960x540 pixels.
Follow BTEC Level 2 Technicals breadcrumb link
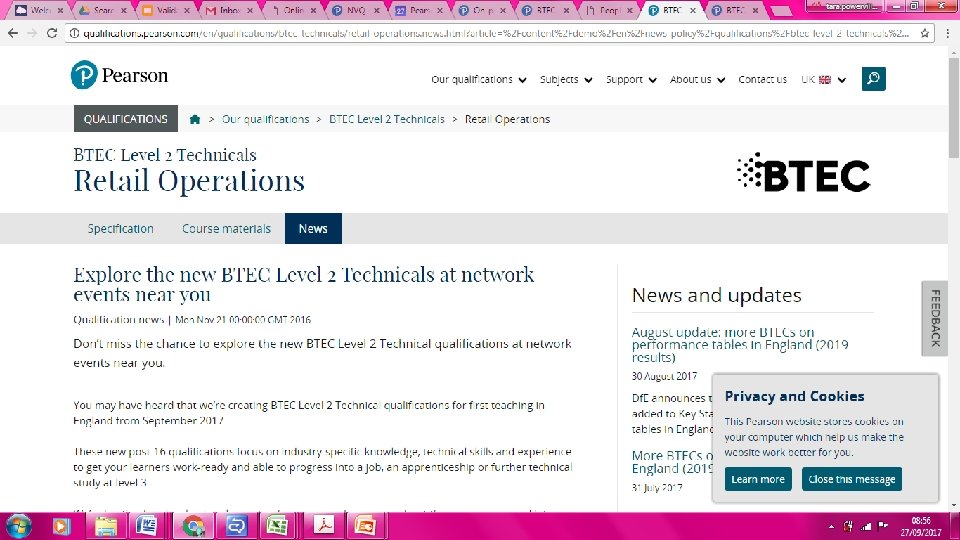(386, 119)
